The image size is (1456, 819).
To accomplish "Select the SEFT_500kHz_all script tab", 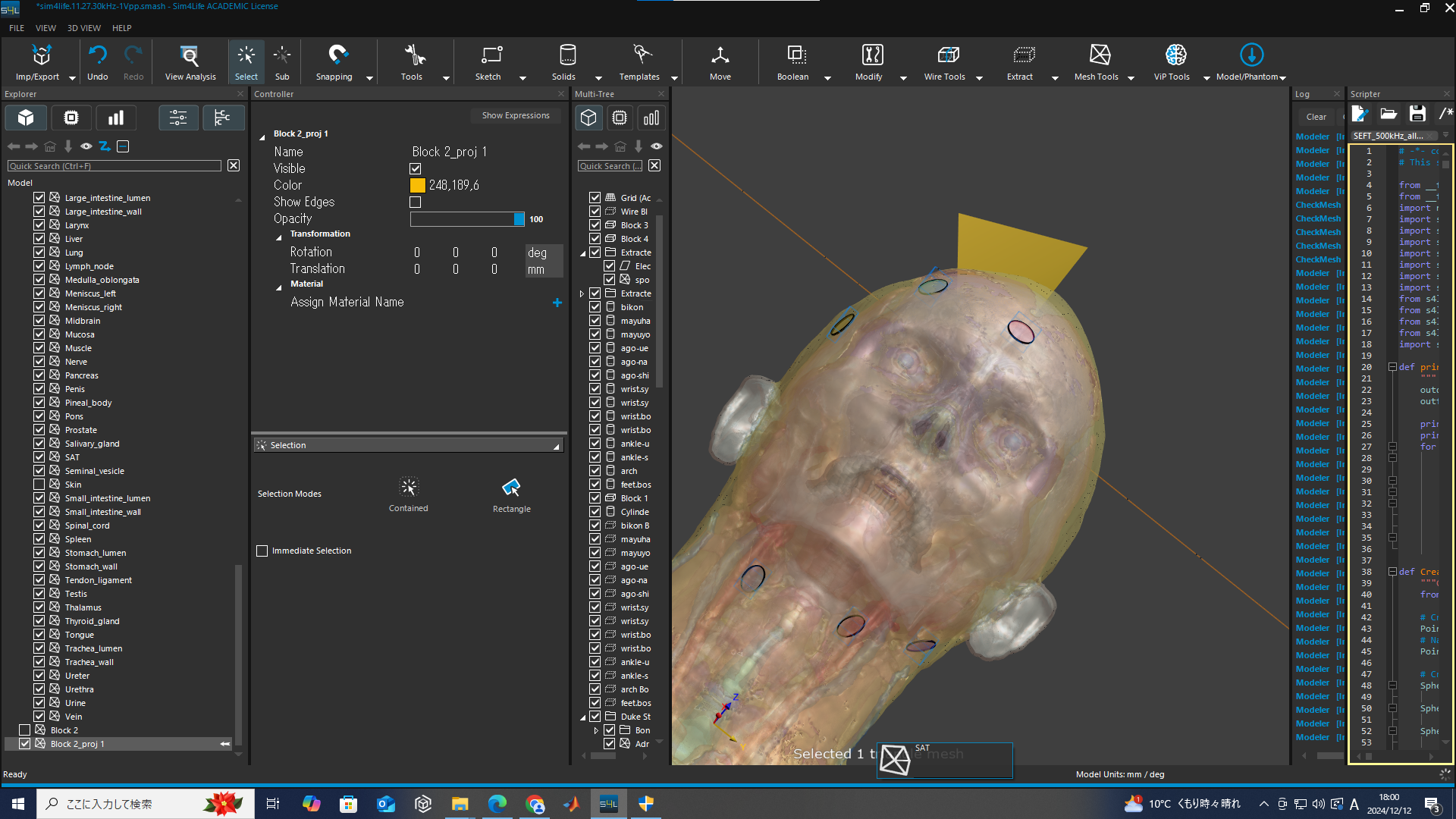I will pyautogui.click(x=1395, y=136).
